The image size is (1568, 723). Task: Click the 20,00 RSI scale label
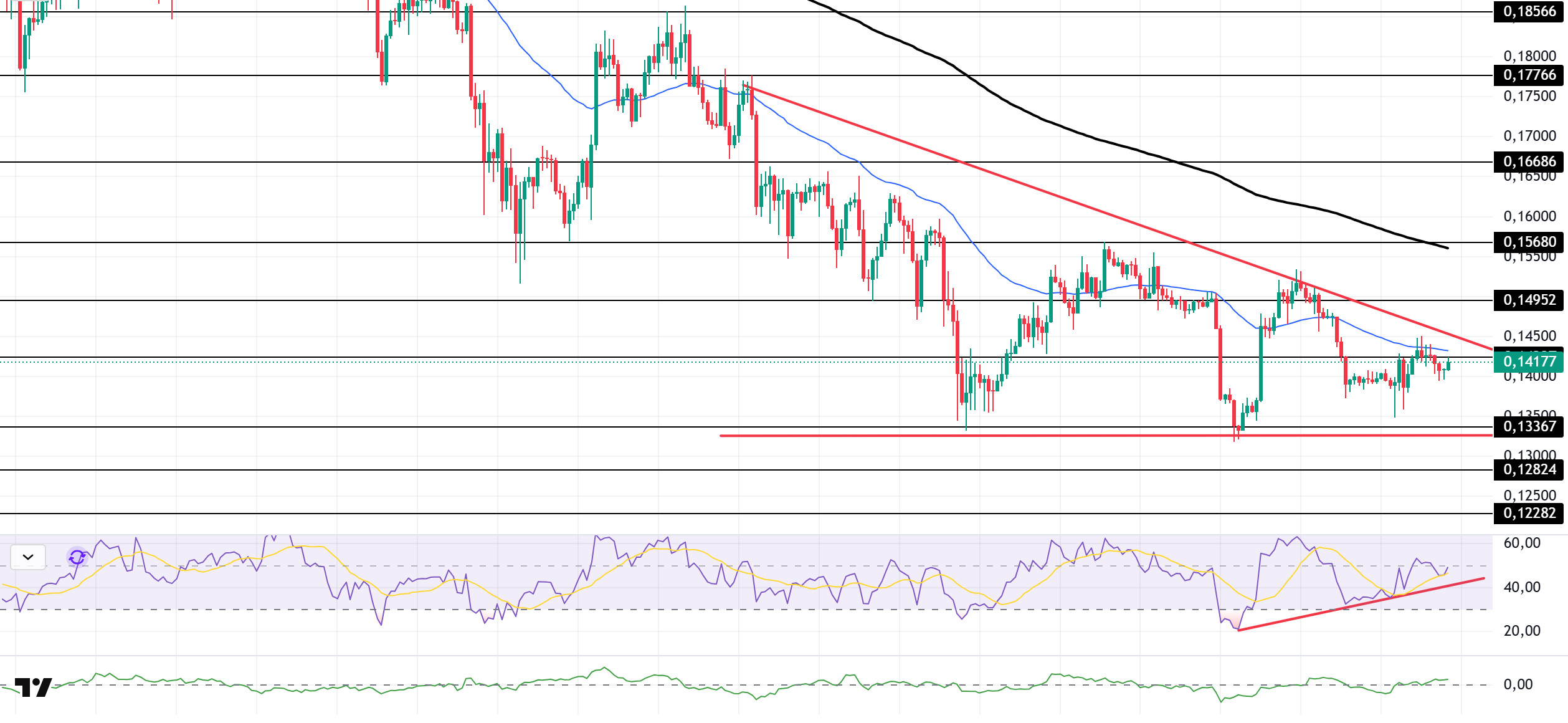point(1521,631)
